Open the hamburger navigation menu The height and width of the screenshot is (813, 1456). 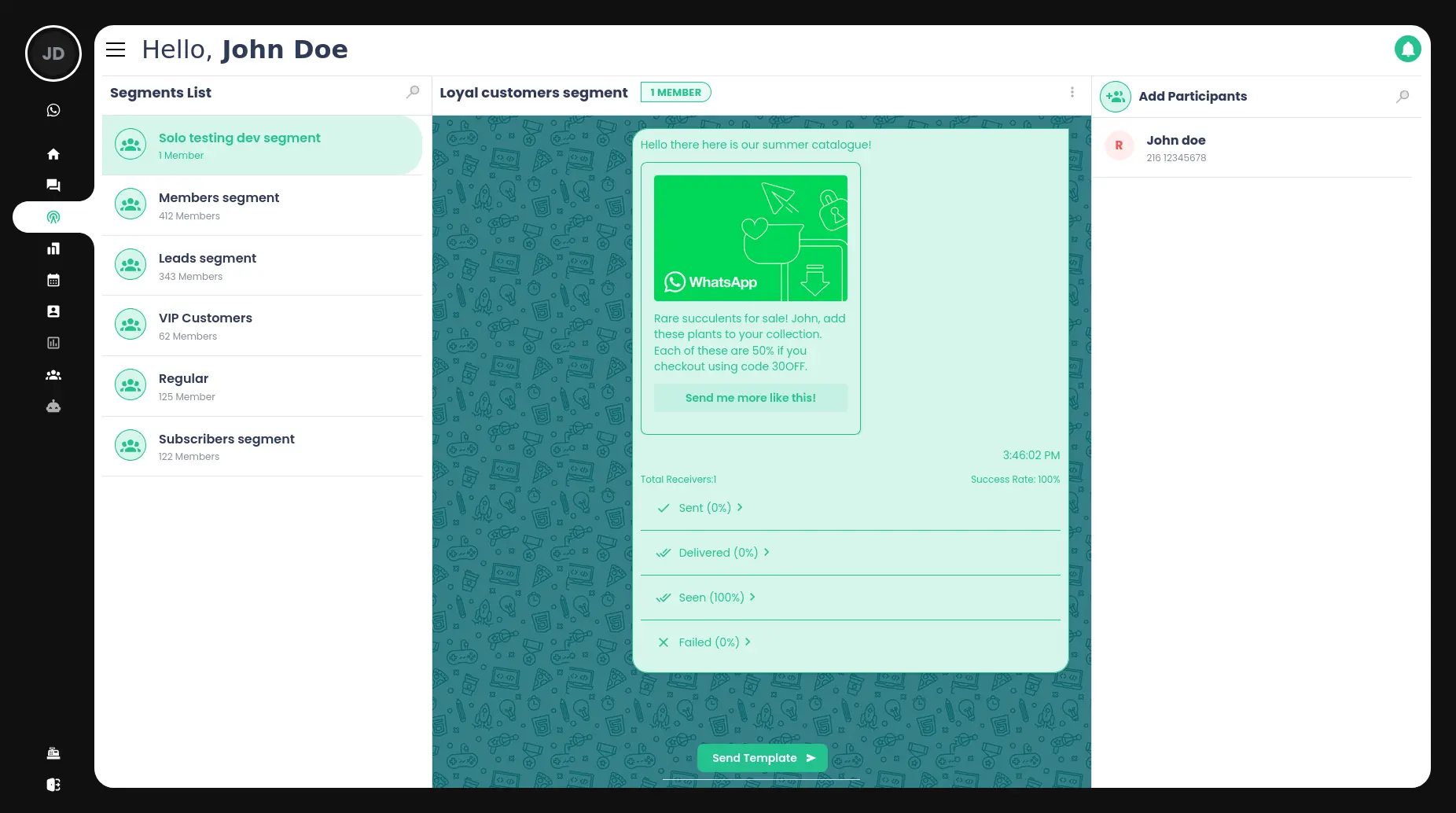tap(116, 50)
